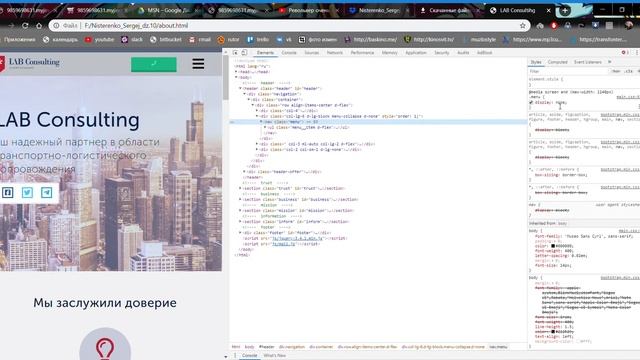Open the Facebook social icon on the page
Image resolution: width=640 pixels, height=360 pixels.
click(x=8, y=192)
